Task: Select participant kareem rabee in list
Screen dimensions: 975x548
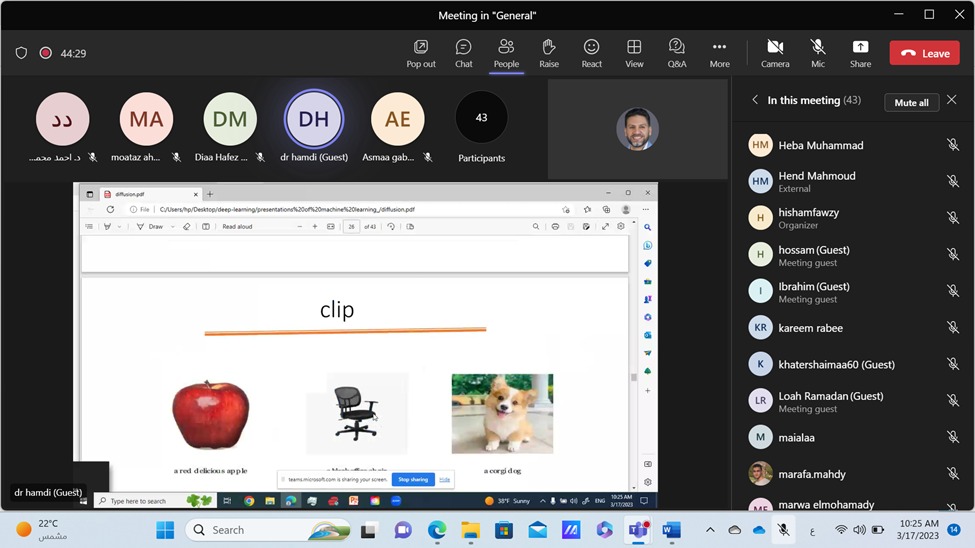Action: click(810, 328)
